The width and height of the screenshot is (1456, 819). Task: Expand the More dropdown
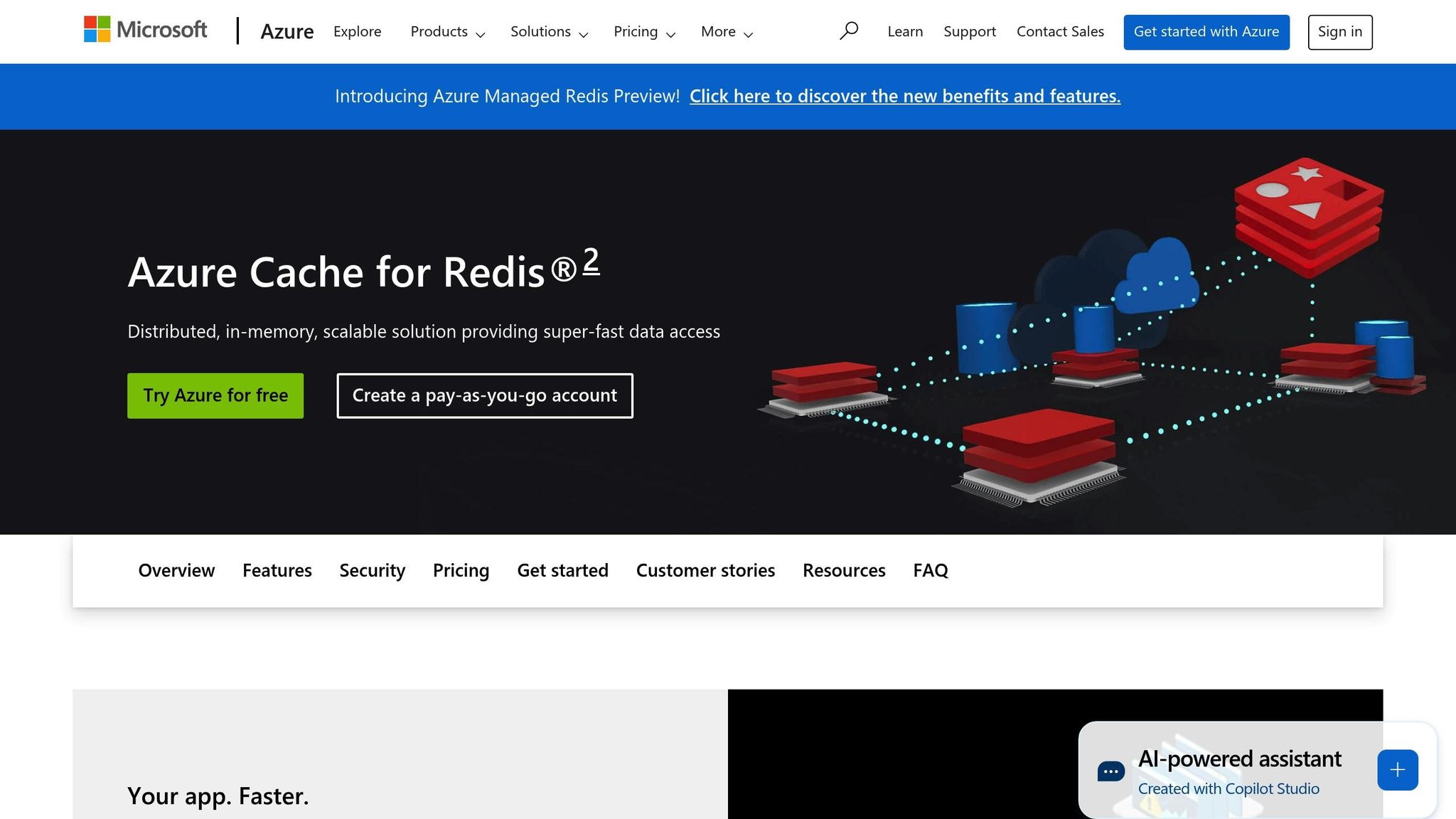(x=727, y=32)
